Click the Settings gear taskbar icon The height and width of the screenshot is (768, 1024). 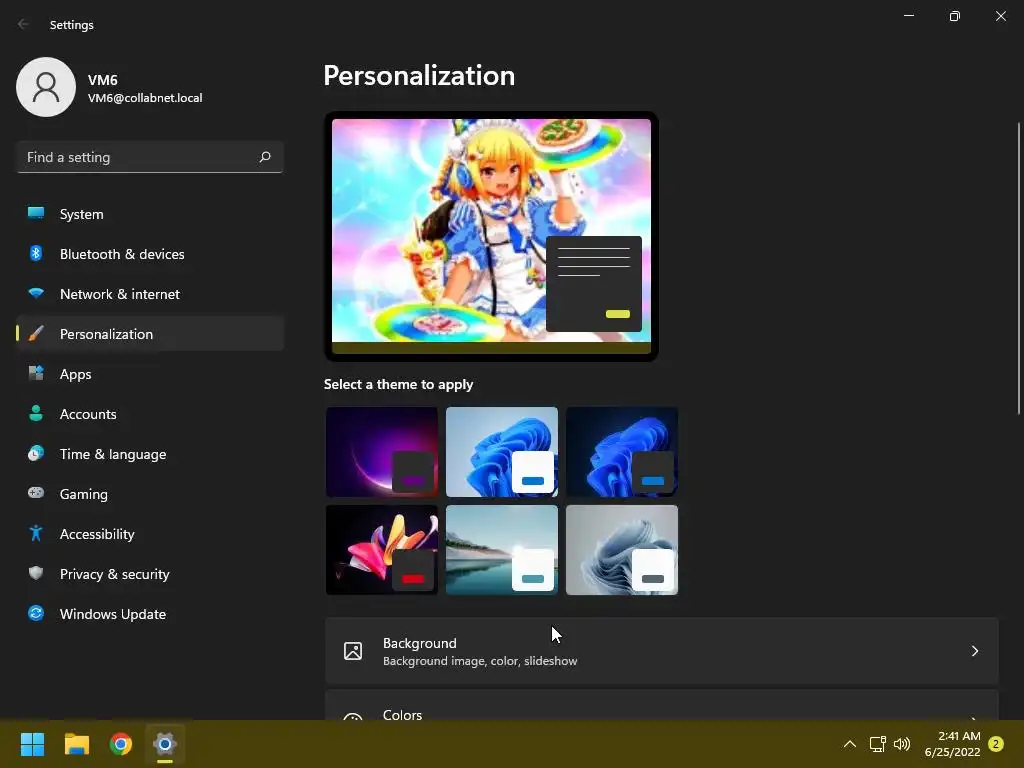[x=165, y=744]
